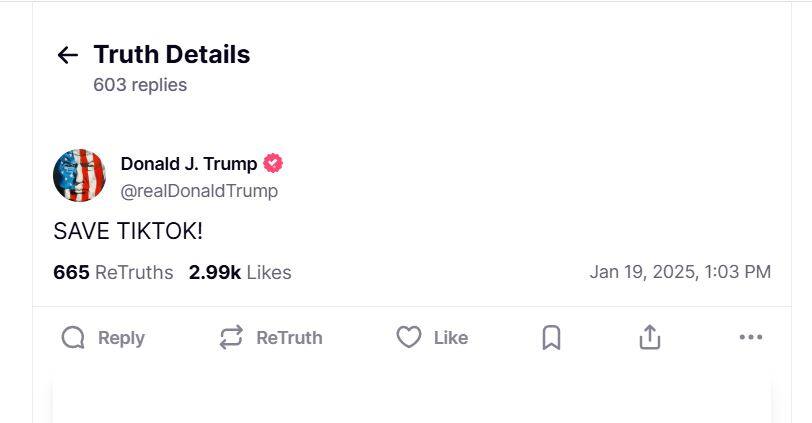Click the share upload icon
The image size is (812, 423).
click(x=650, y=338)
